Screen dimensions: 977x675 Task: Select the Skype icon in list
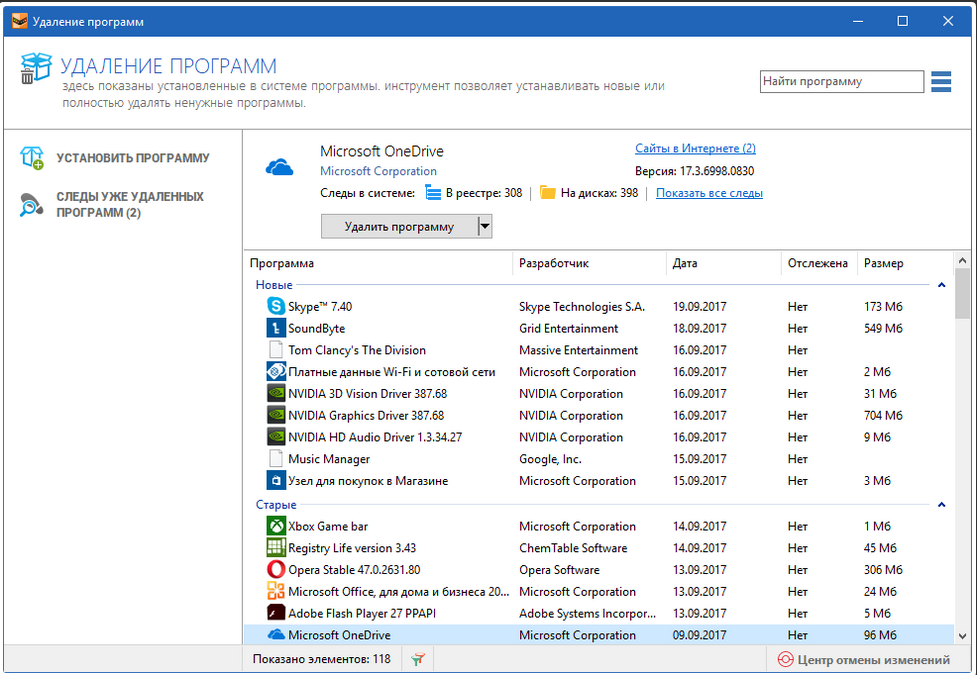(x=275, y=306)
